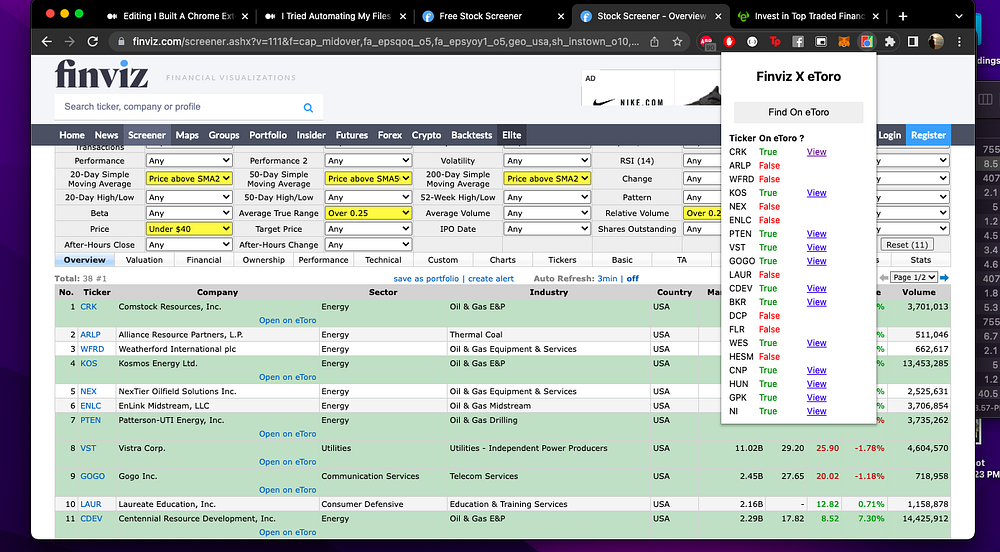Click the share icon in address bar
This screenshot has width=1000, height=552.
654,42
